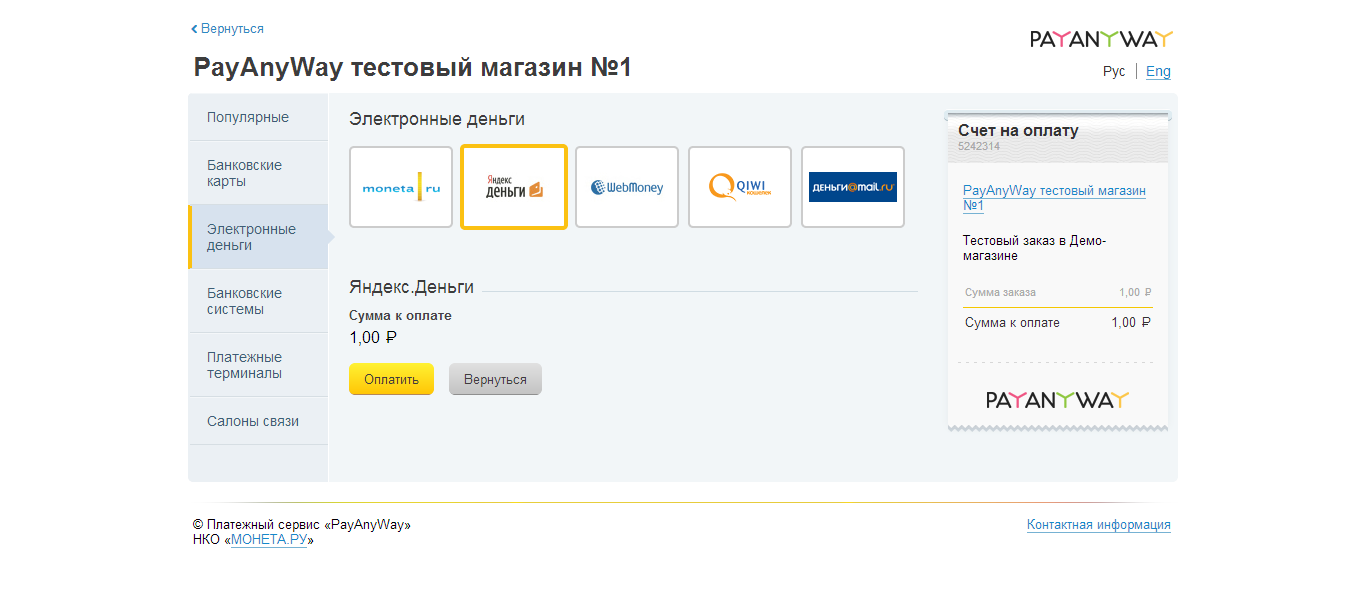Choose the Яндекс Деньги payment tile
Image resolution: width=1366 pixels, height=600 pixels.
click(x=514, y=187)
